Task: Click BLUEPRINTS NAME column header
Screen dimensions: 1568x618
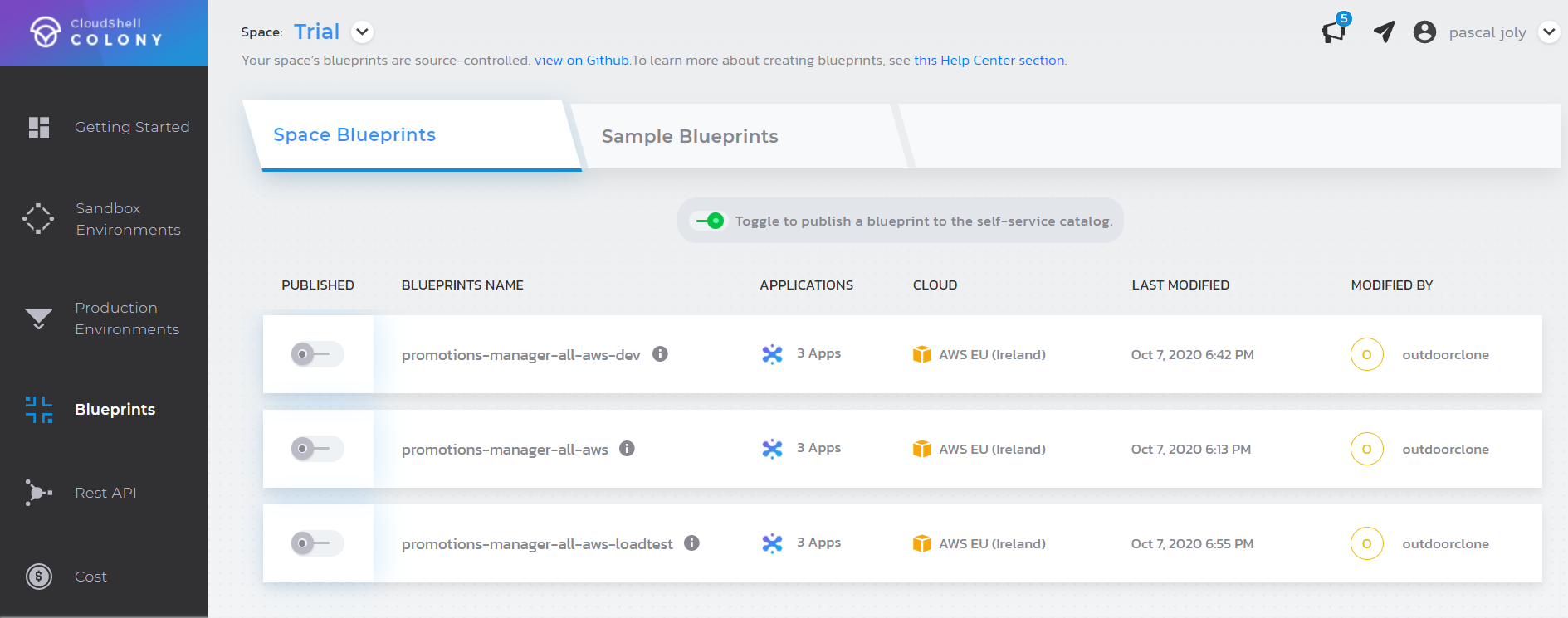Action: coord(462,285)
